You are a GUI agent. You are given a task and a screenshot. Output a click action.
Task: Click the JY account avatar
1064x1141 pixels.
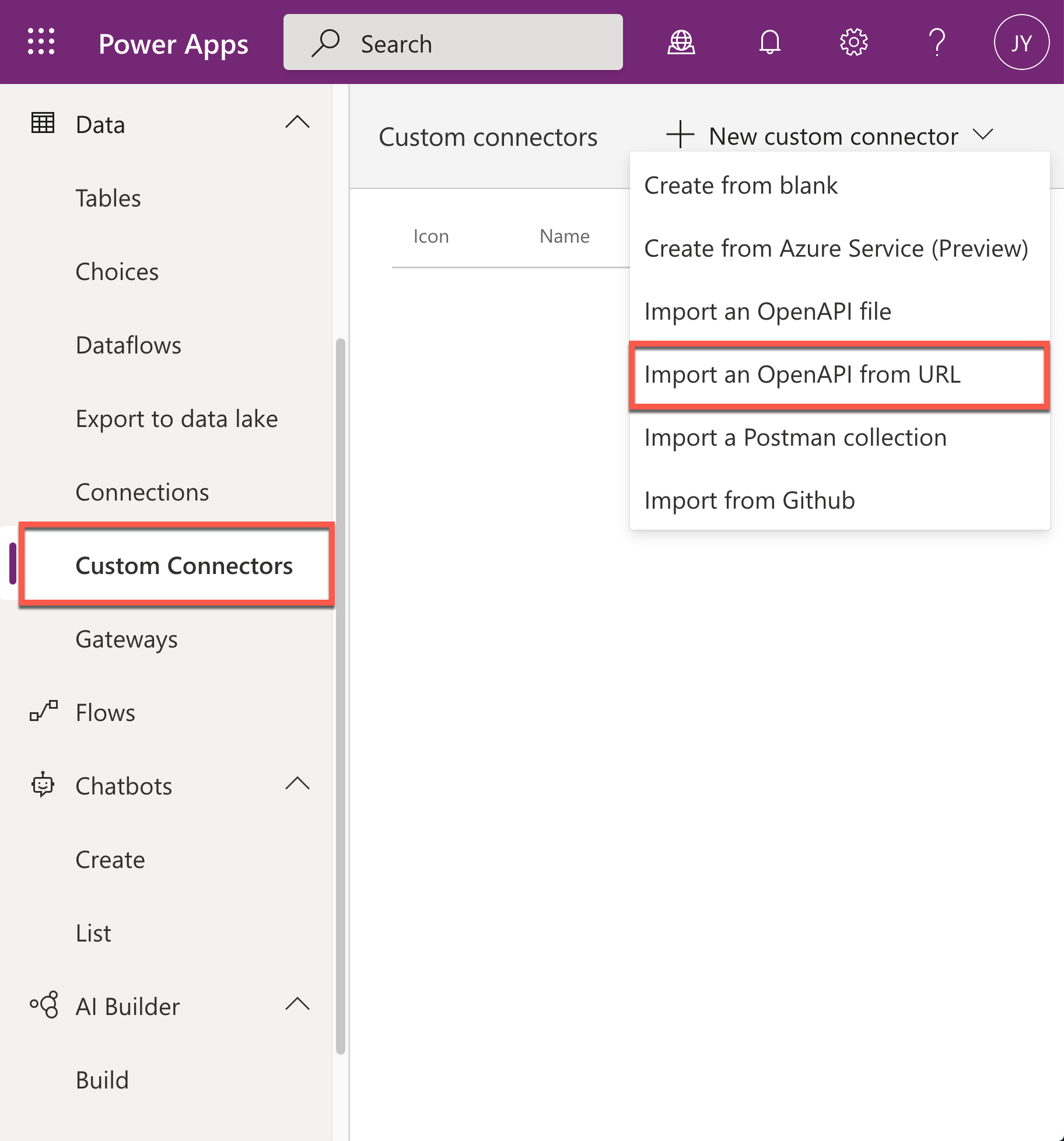1021,41
